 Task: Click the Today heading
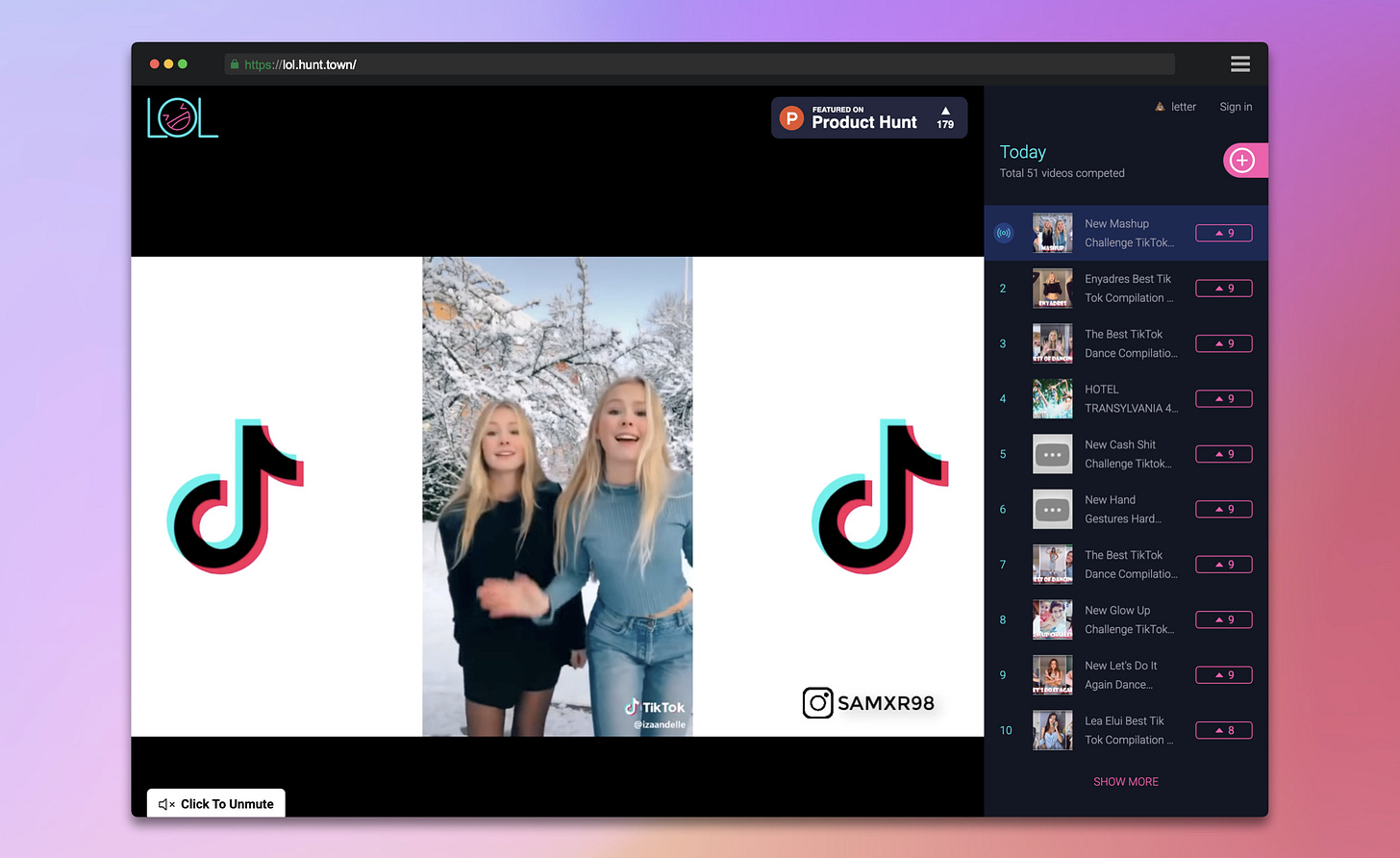coord(1023,152)
